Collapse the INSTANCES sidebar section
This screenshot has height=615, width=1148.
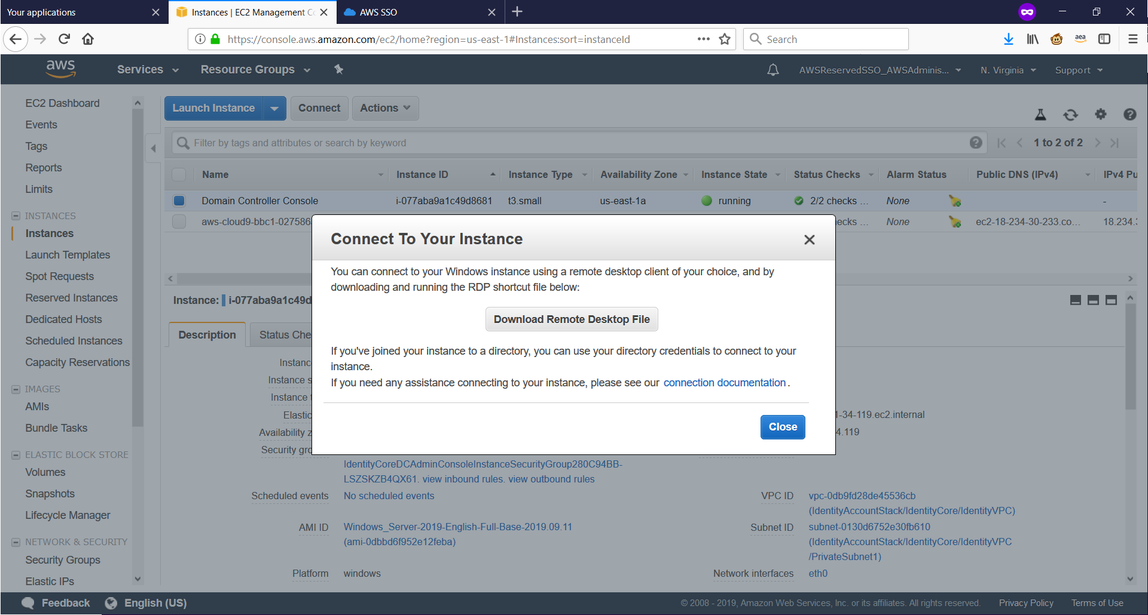15,216
